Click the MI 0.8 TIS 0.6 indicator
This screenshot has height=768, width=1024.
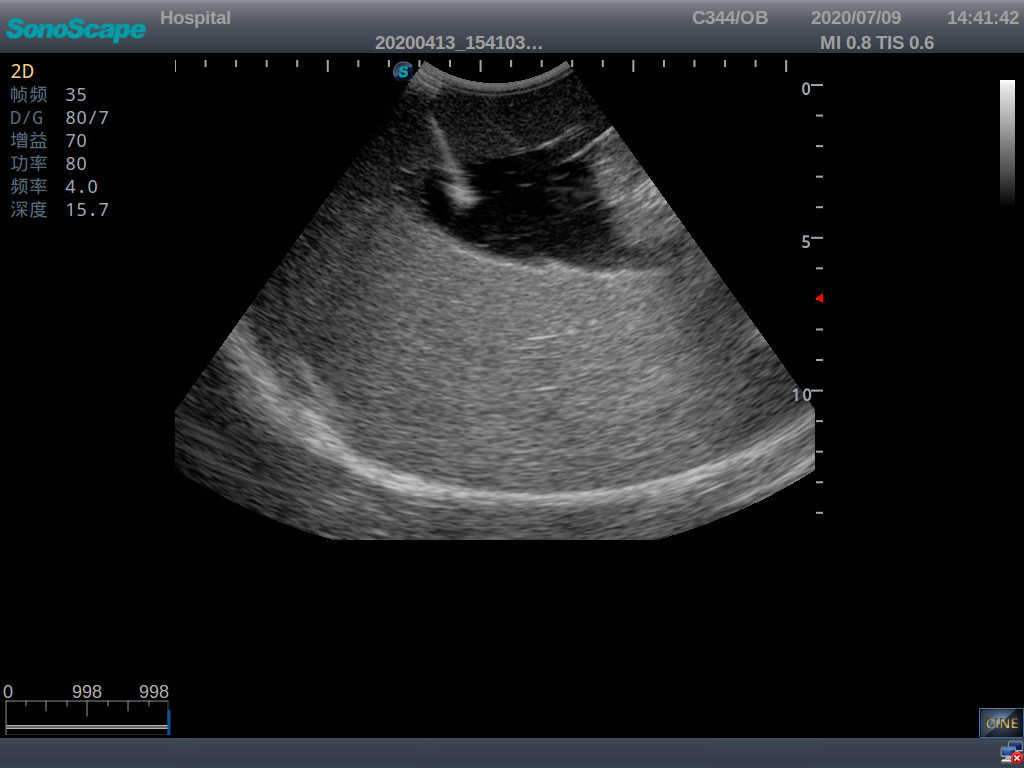(877, 43)
